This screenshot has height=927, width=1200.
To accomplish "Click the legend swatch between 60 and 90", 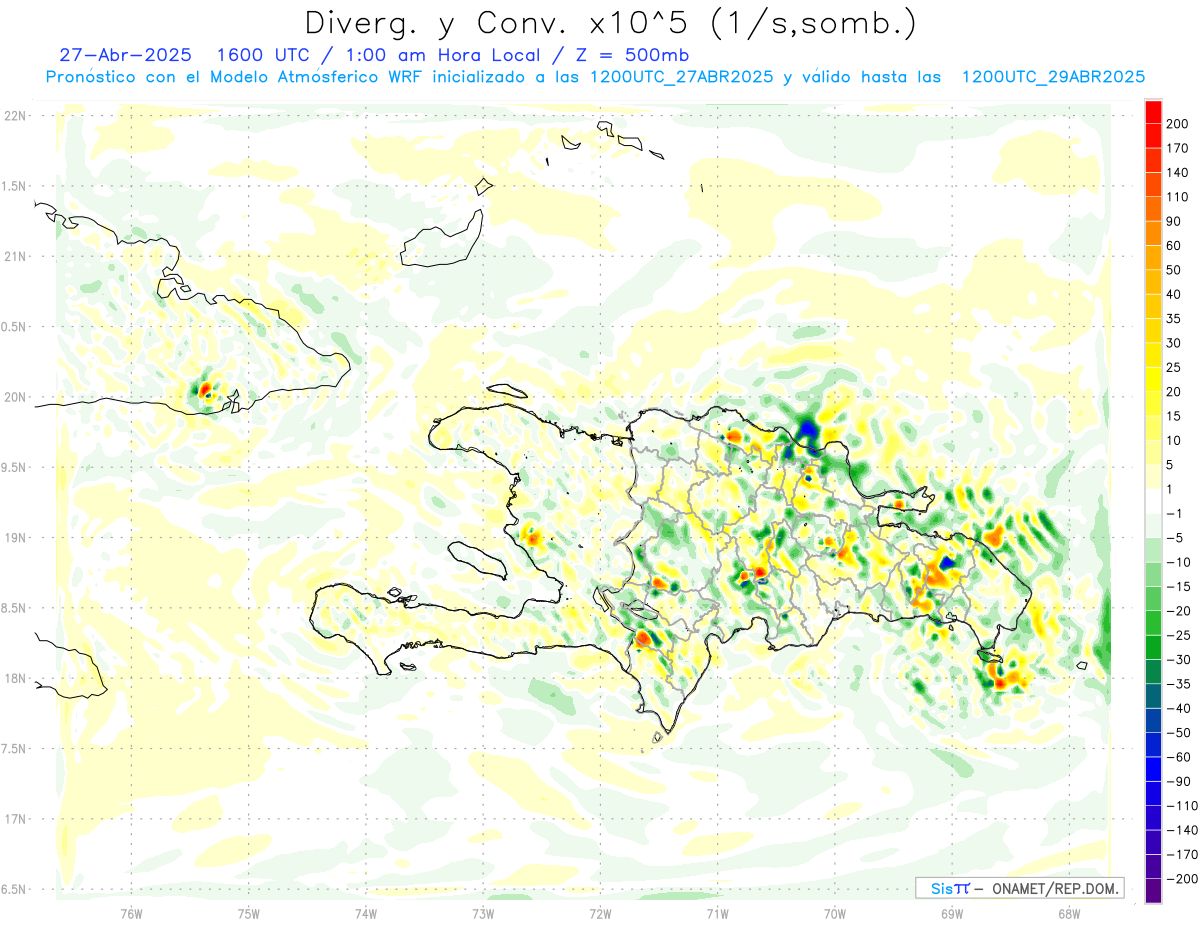I will click(x=1153, y=233).
